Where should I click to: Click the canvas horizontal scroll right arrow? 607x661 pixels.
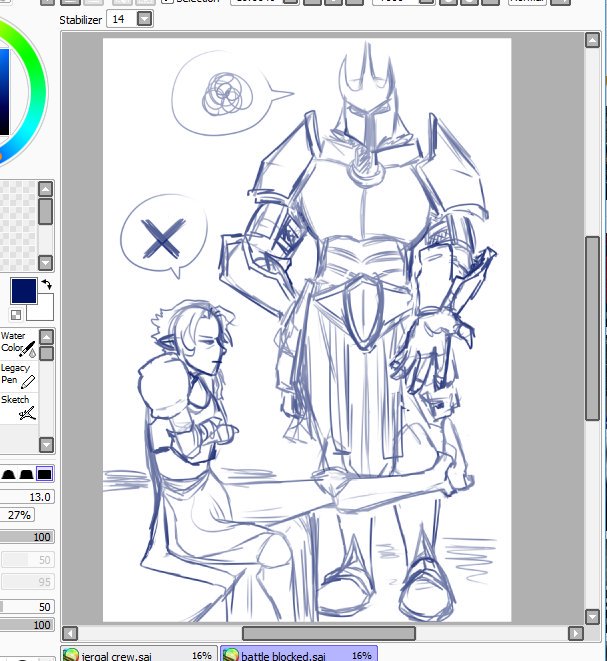click(x=576, y=633)
